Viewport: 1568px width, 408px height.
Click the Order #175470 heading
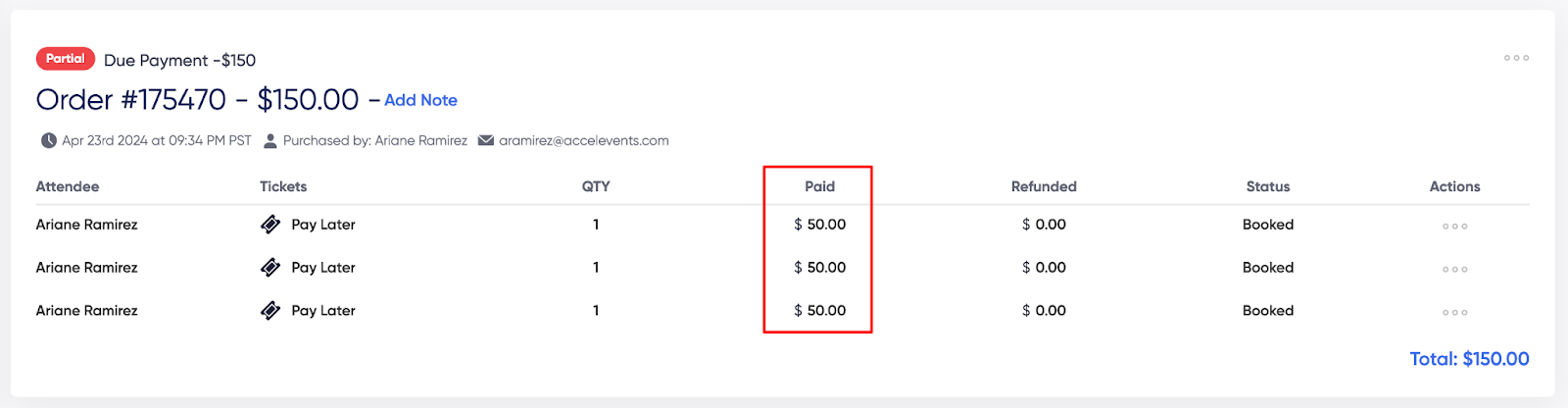pyautogui.click(x=130, y=100)
